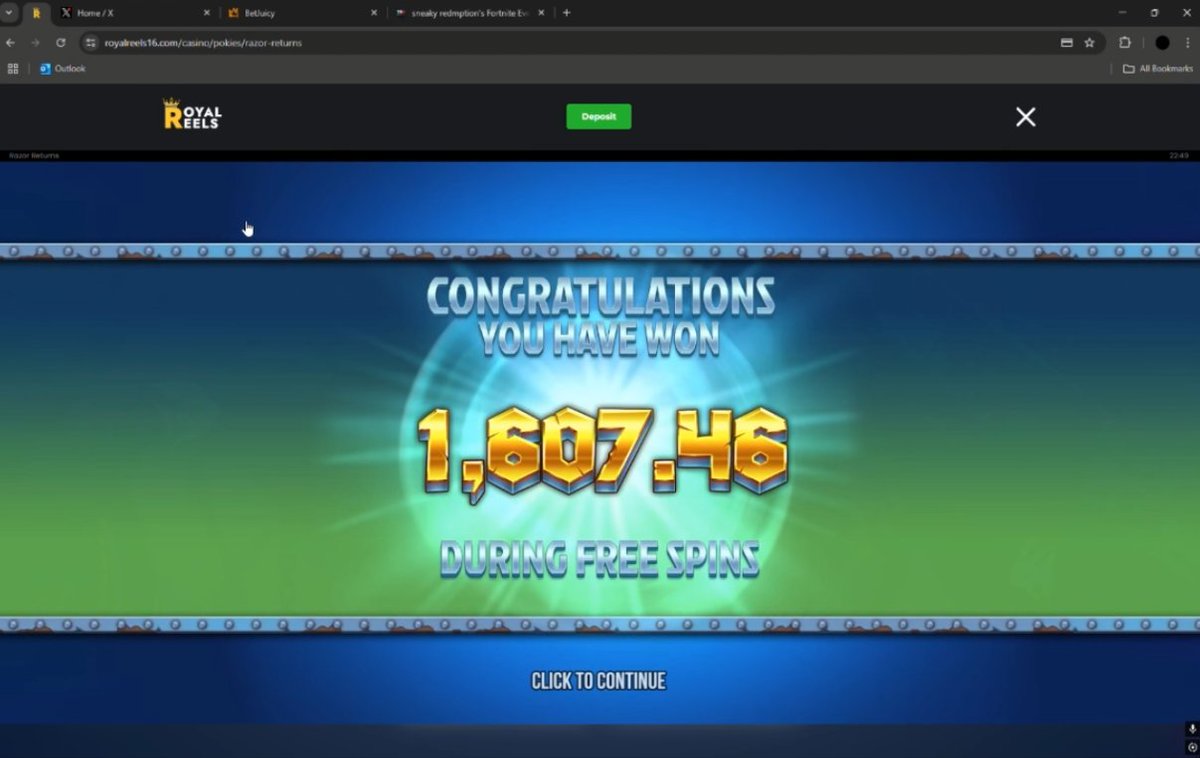Reload the page with the refresh icon
This screenshot has width=1200, height=758.
[62, 43]
